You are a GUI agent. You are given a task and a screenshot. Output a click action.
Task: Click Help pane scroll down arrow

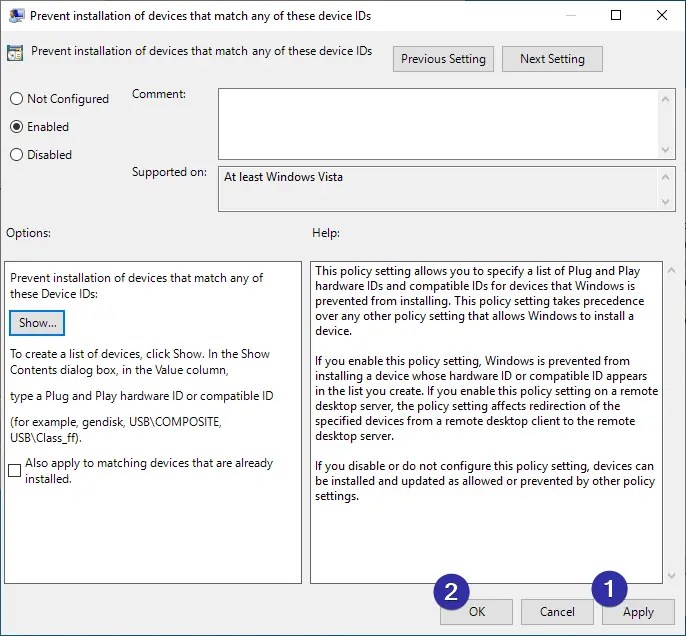[x=672, y=576]
